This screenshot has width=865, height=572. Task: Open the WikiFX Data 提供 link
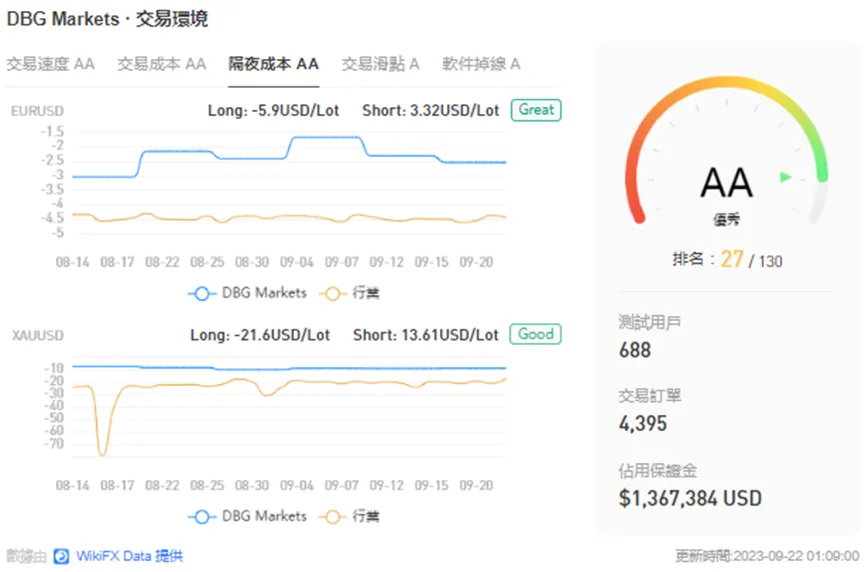click(129, 556)
